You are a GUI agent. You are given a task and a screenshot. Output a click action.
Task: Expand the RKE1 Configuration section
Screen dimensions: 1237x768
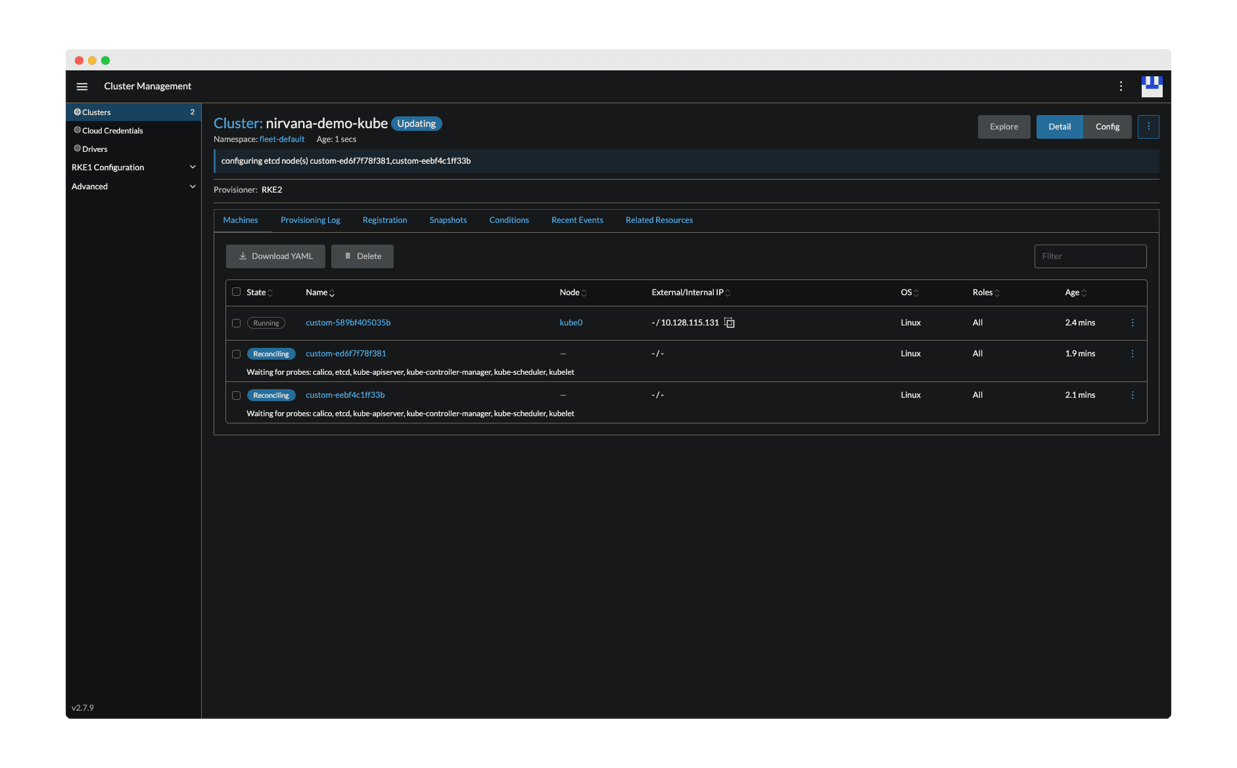pos(133,167)
